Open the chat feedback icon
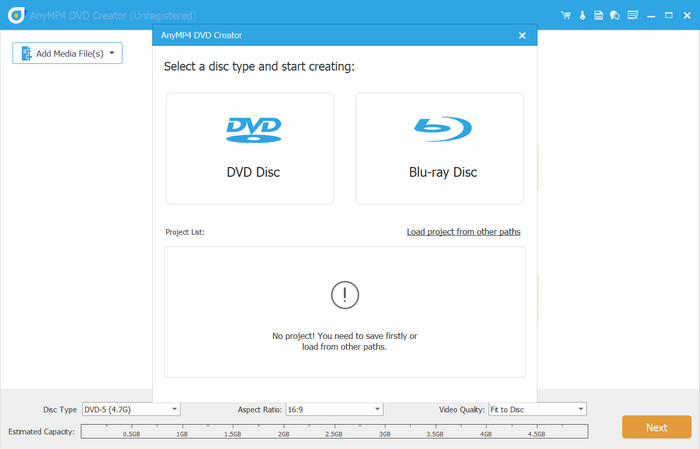The width and height of the screenshot is (700, 449). tap(615, 15)
